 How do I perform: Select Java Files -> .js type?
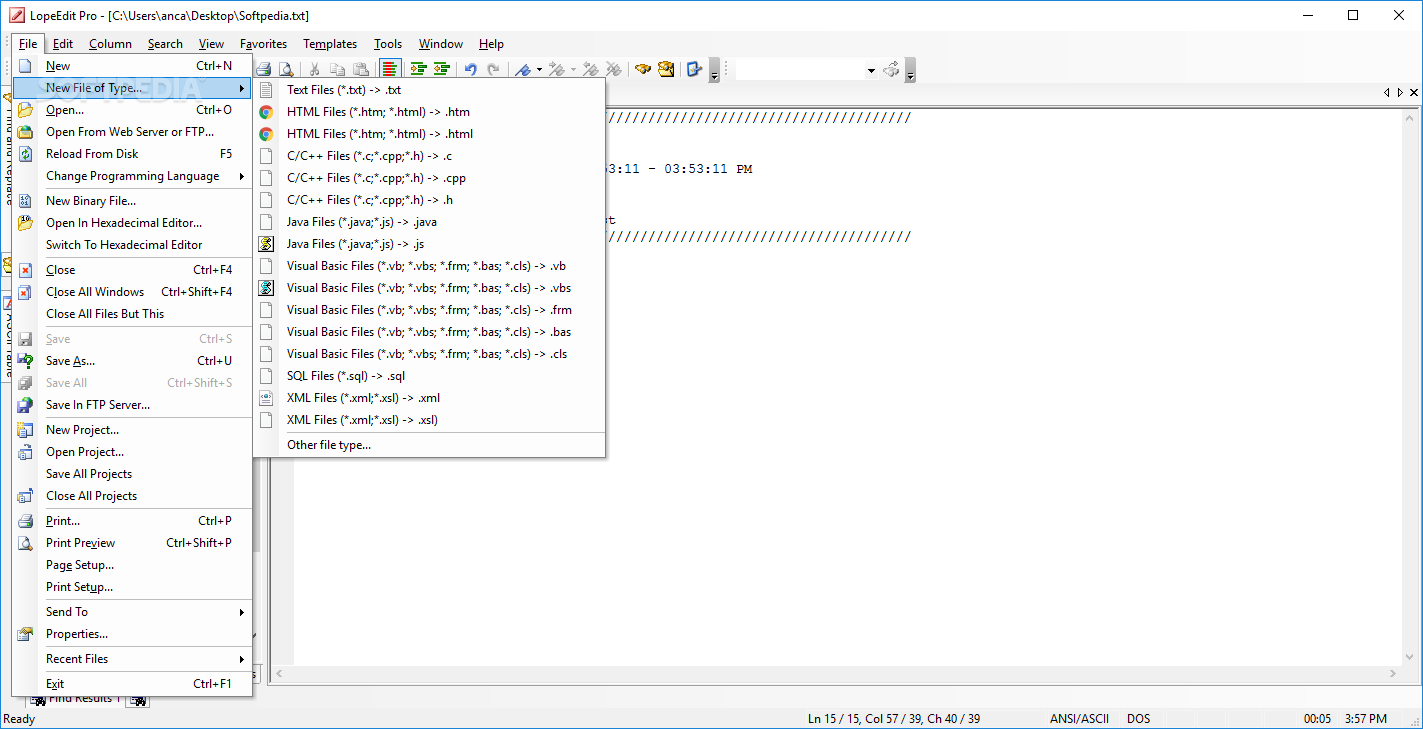(430, 244)
